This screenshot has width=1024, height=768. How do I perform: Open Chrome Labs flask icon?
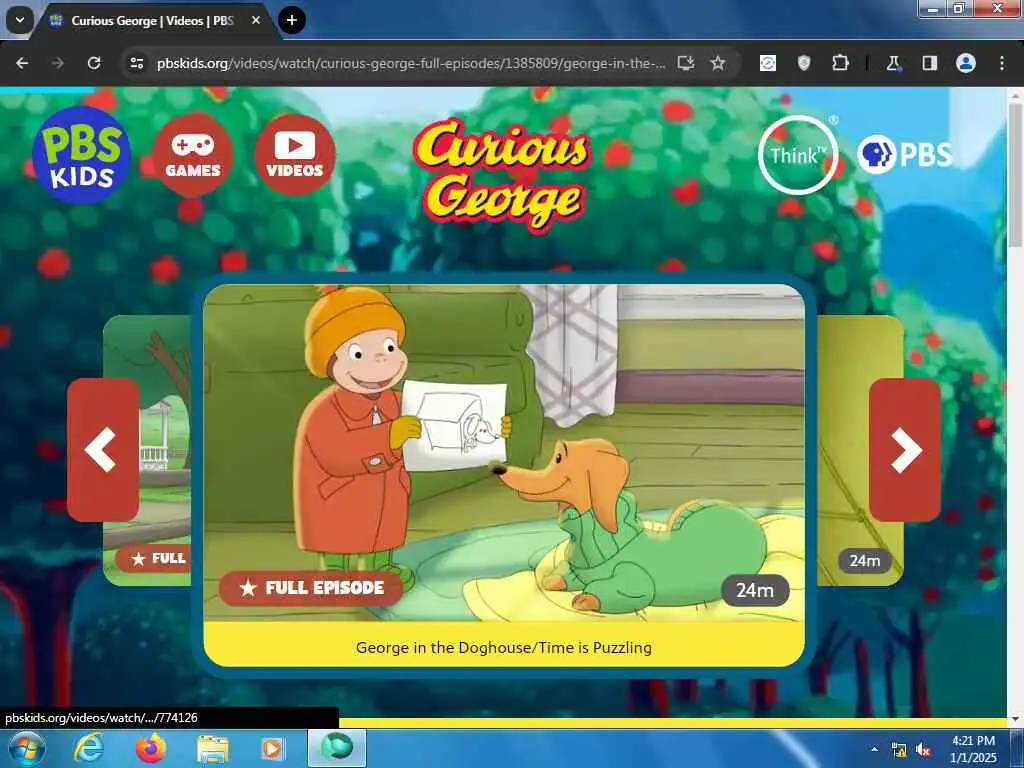tap(893, 63)
